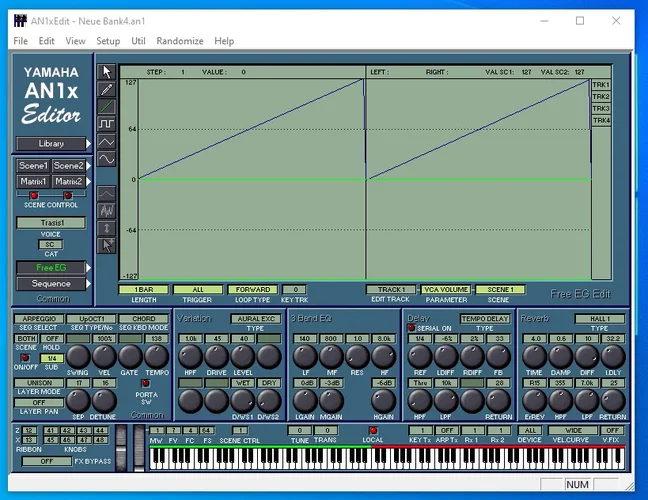The height and width of the screenshot is (500, 648).
Task: Open the SCENE 1 selector
Action: pos(500,290)
